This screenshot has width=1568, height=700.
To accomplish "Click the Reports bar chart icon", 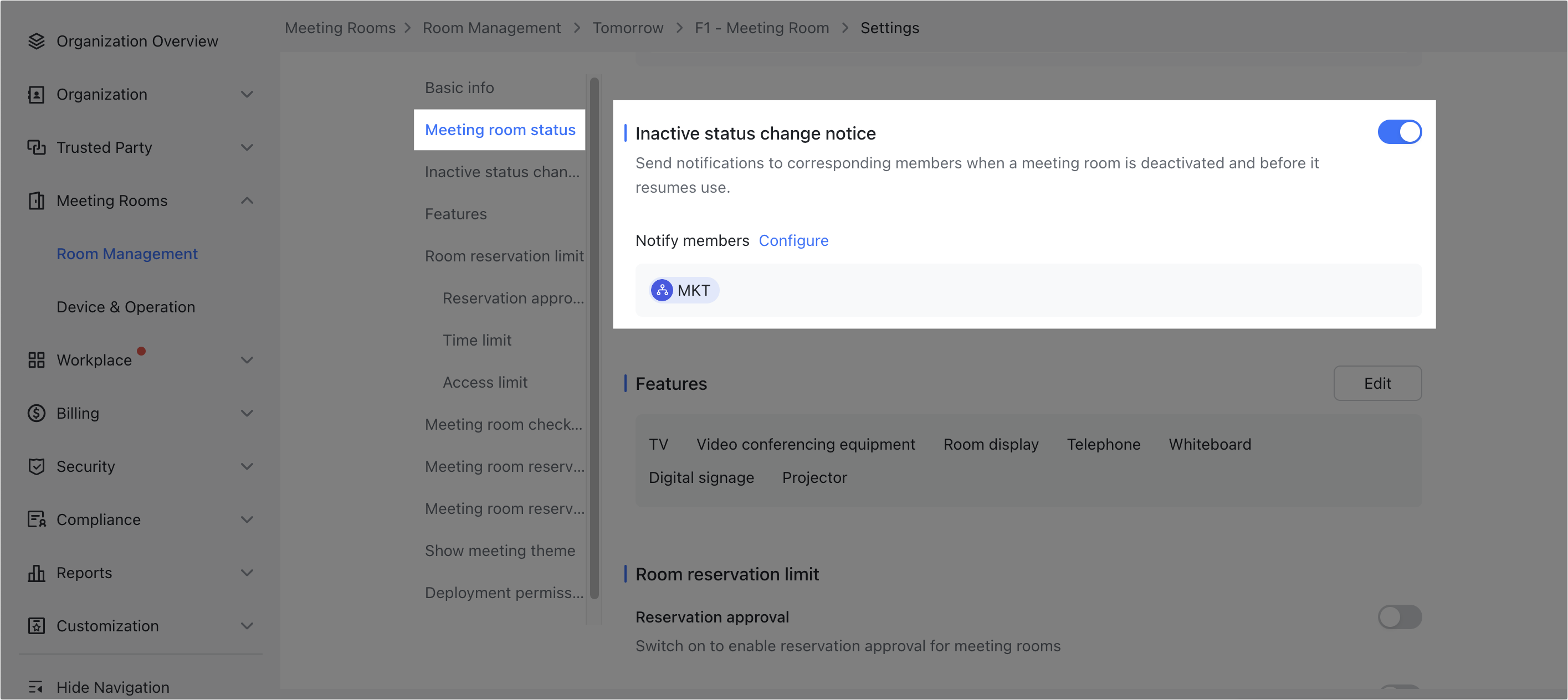I will click(x=37, y=573).
